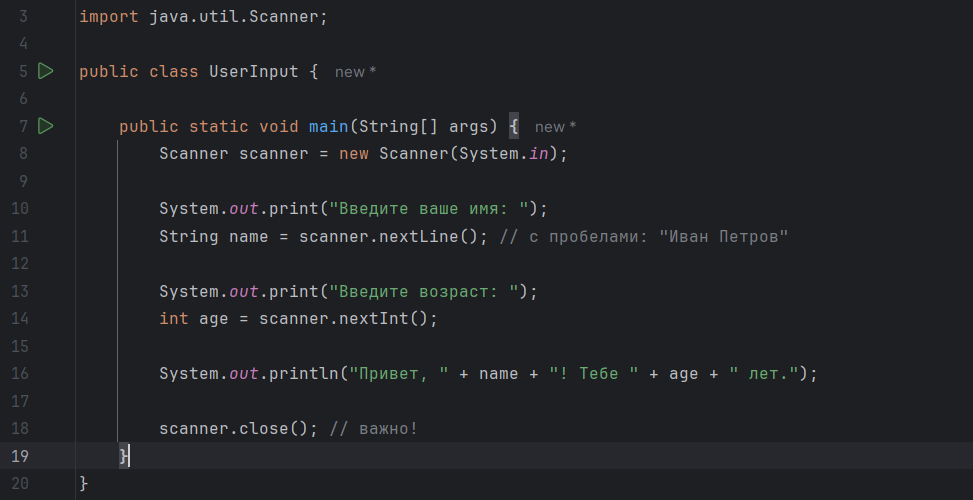This screenshot has width=973, height=500.
Task: Run the main method via gutter icon
Action: [45, 127]
